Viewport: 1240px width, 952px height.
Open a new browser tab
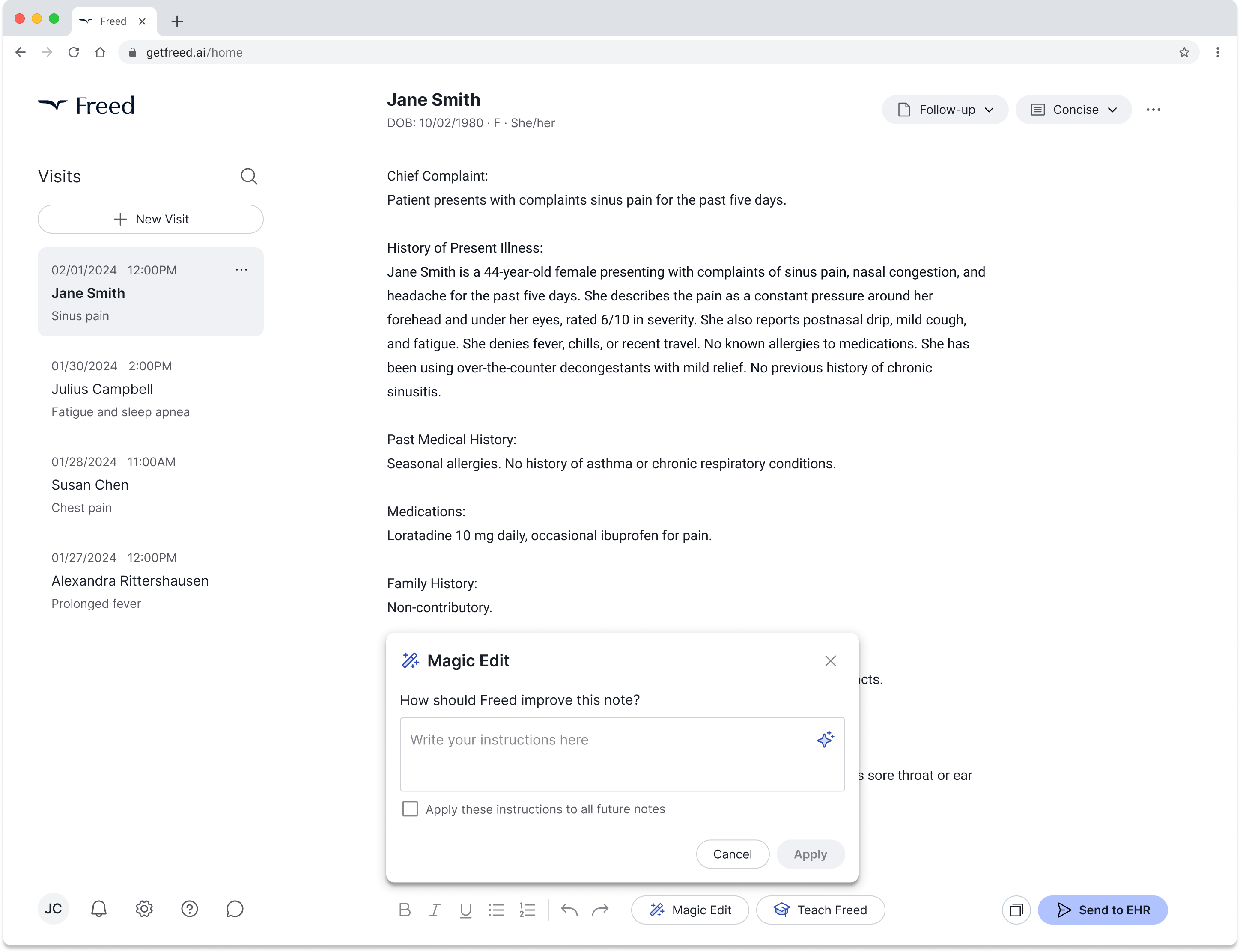coord(177,21)
